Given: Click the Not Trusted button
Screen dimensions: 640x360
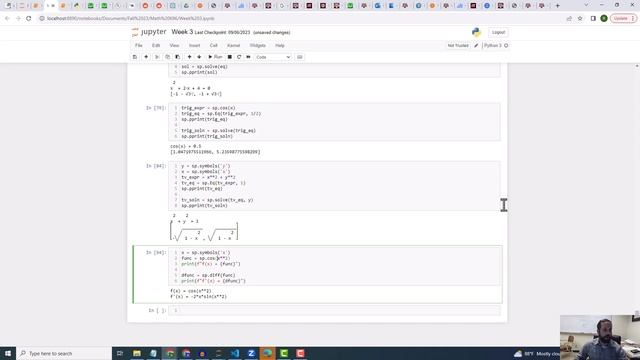Looking at the screenshot, I should 458,46.
